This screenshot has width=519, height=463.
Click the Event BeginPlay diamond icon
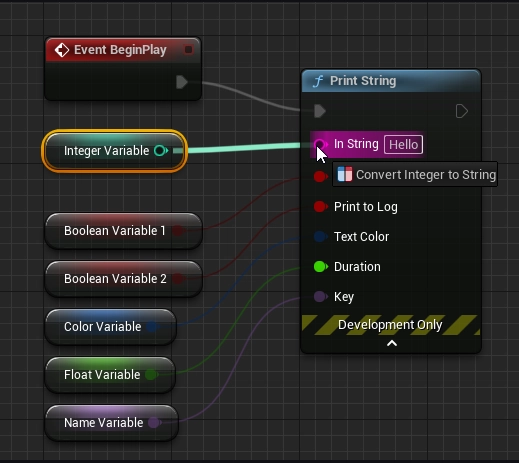(x=62, y=50)
